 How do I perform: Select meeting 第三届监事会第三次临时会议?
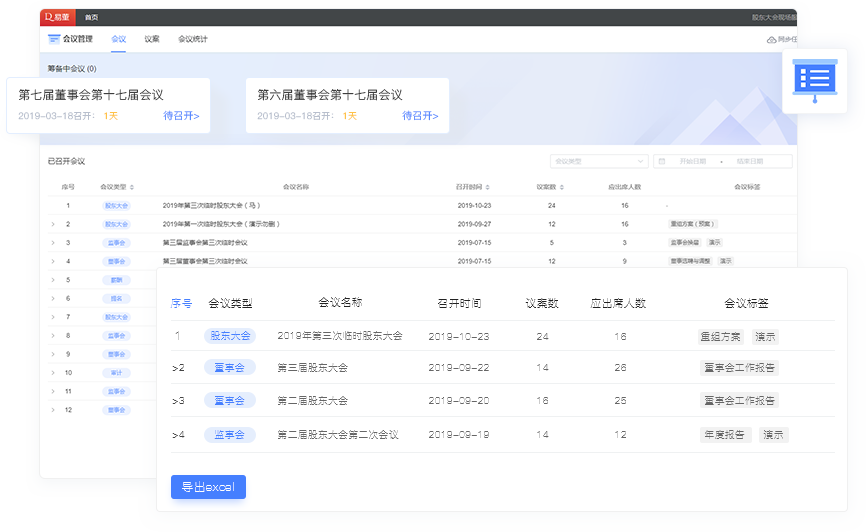coord(205,243)
